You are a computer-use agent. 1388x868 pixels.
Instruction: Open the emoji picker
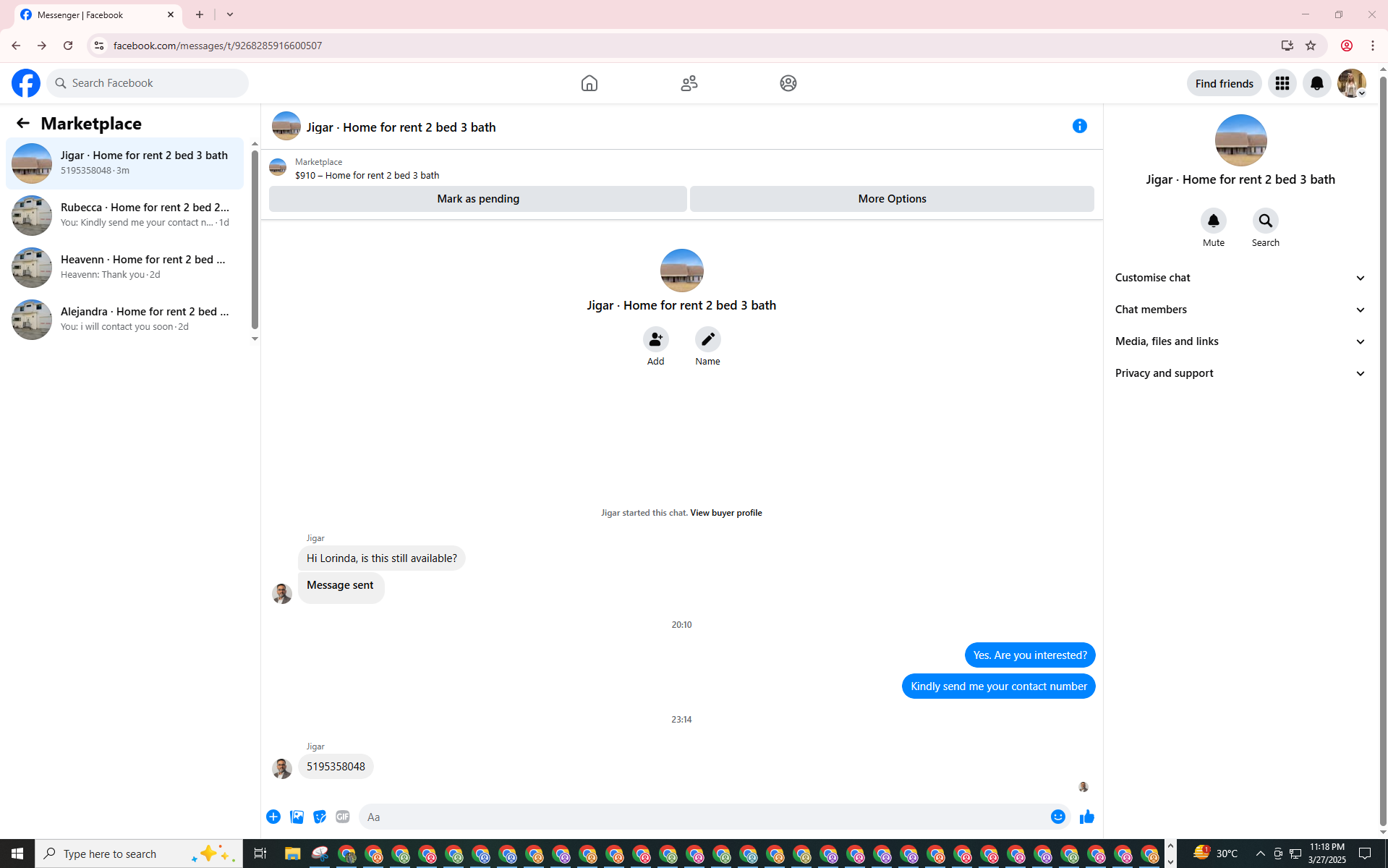pos(1058,817)
